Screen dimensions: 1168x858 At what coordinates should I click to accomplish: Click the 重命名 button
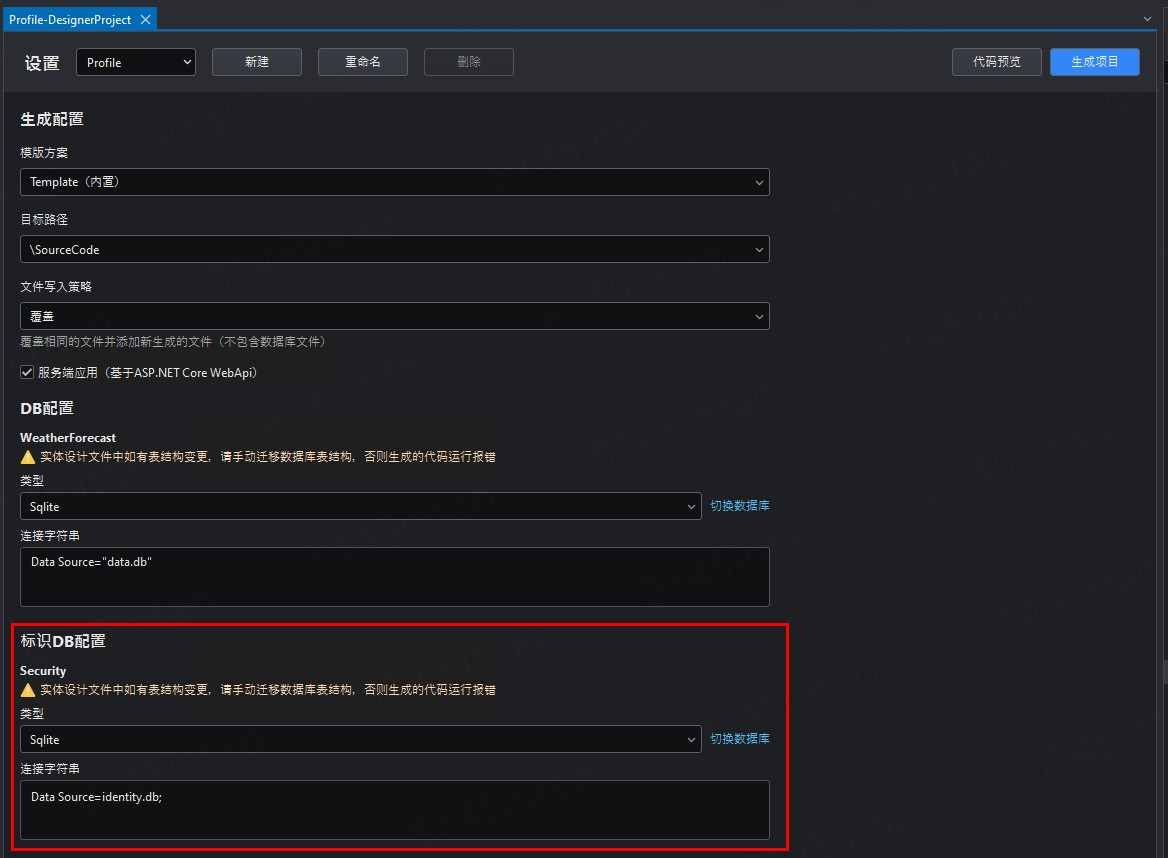(363, 62)
